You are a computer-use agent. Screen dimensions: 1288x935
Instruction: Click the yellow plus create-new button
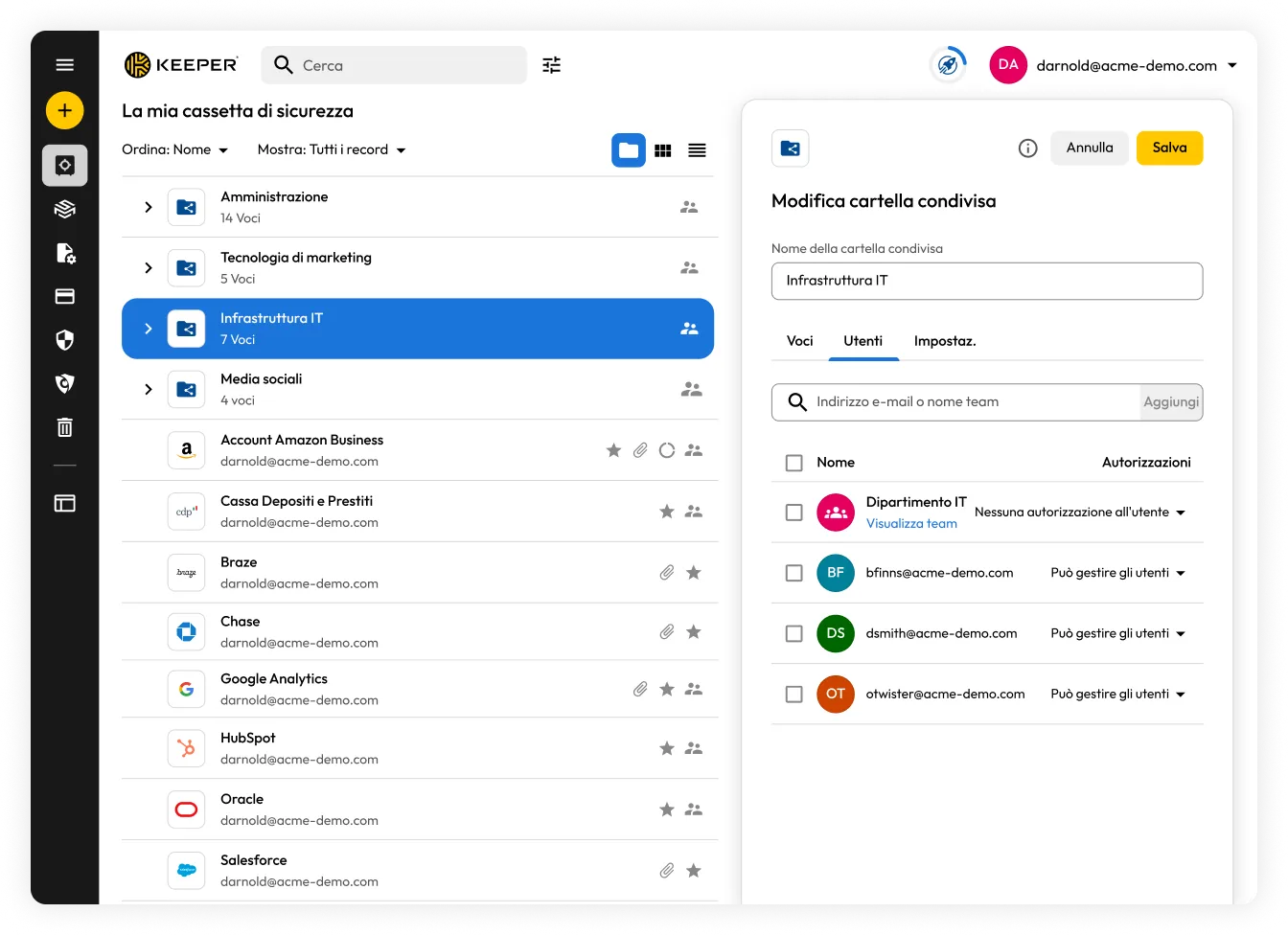(64, 110)
